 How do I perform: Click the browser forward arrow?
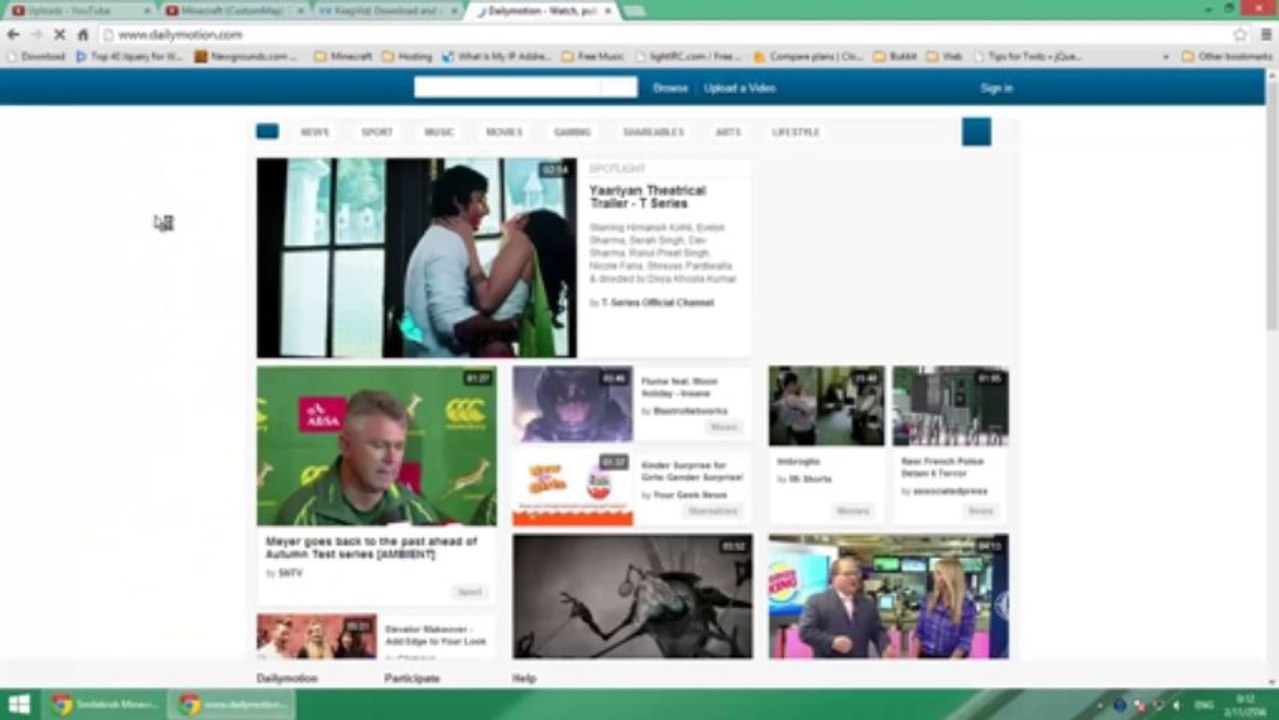pyautogui.click(x=36, y=34)
